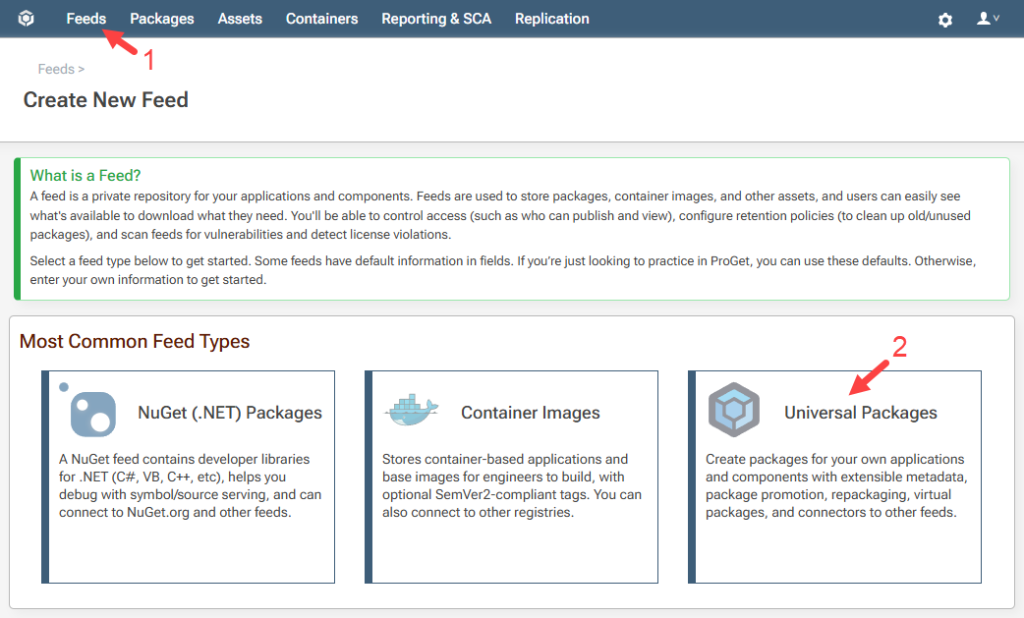Switch to the Replication section
Viewport: 1024px width, 618px height.
coord(552,19)
